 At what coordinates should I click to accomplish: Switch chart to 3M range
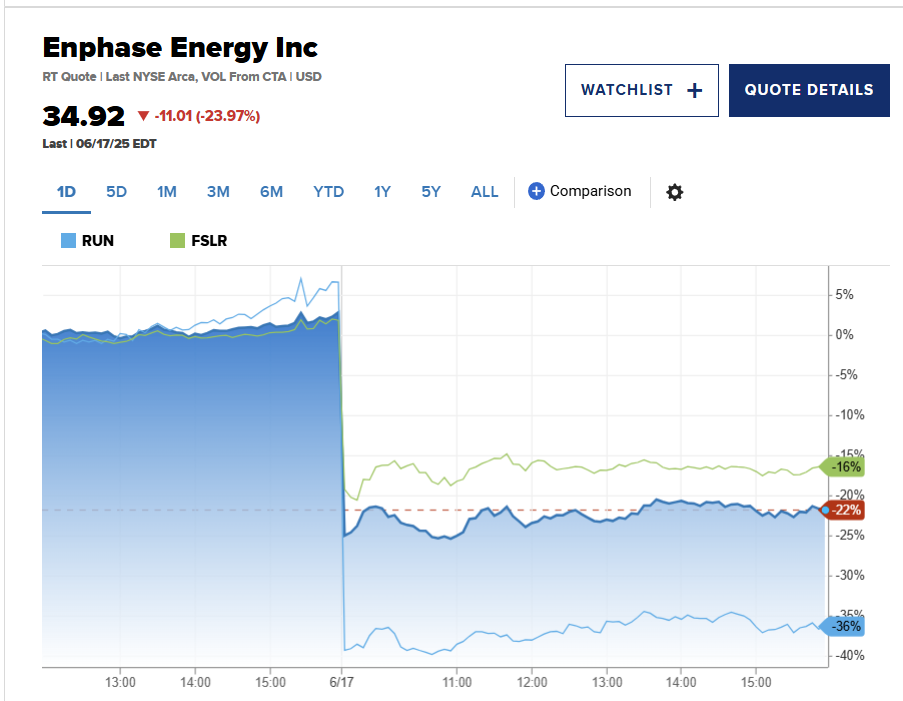click(218, 192)
